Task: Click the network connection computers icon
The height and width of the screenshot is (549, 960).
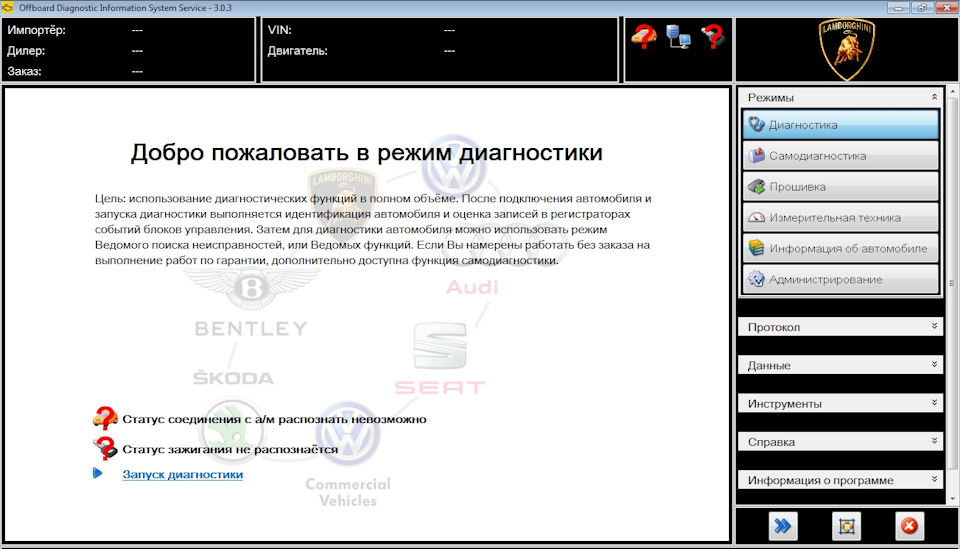Action: coord(678,37)
